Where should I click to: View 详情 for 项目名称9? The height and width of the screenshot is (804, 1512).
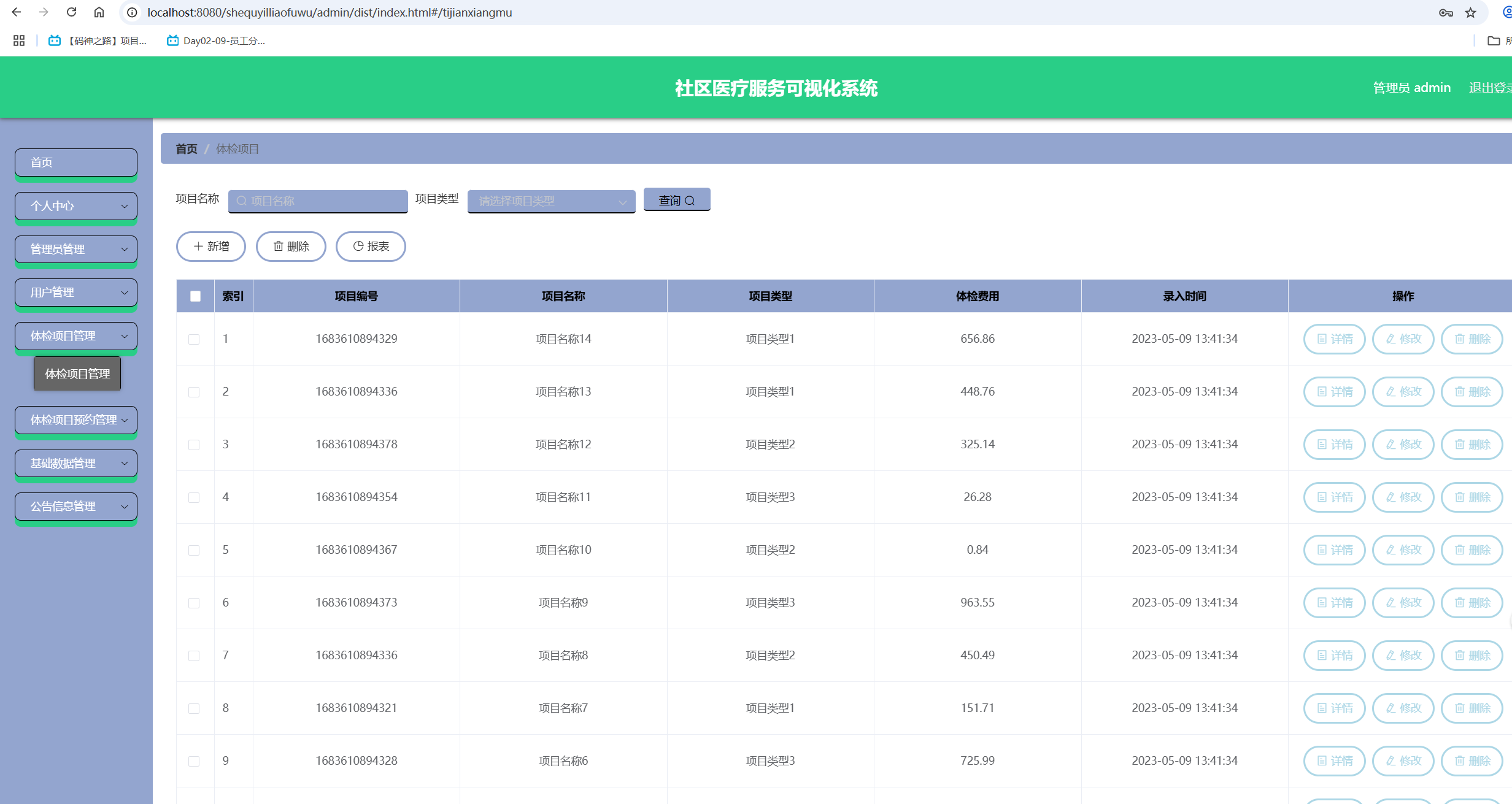coord(1335,603)
